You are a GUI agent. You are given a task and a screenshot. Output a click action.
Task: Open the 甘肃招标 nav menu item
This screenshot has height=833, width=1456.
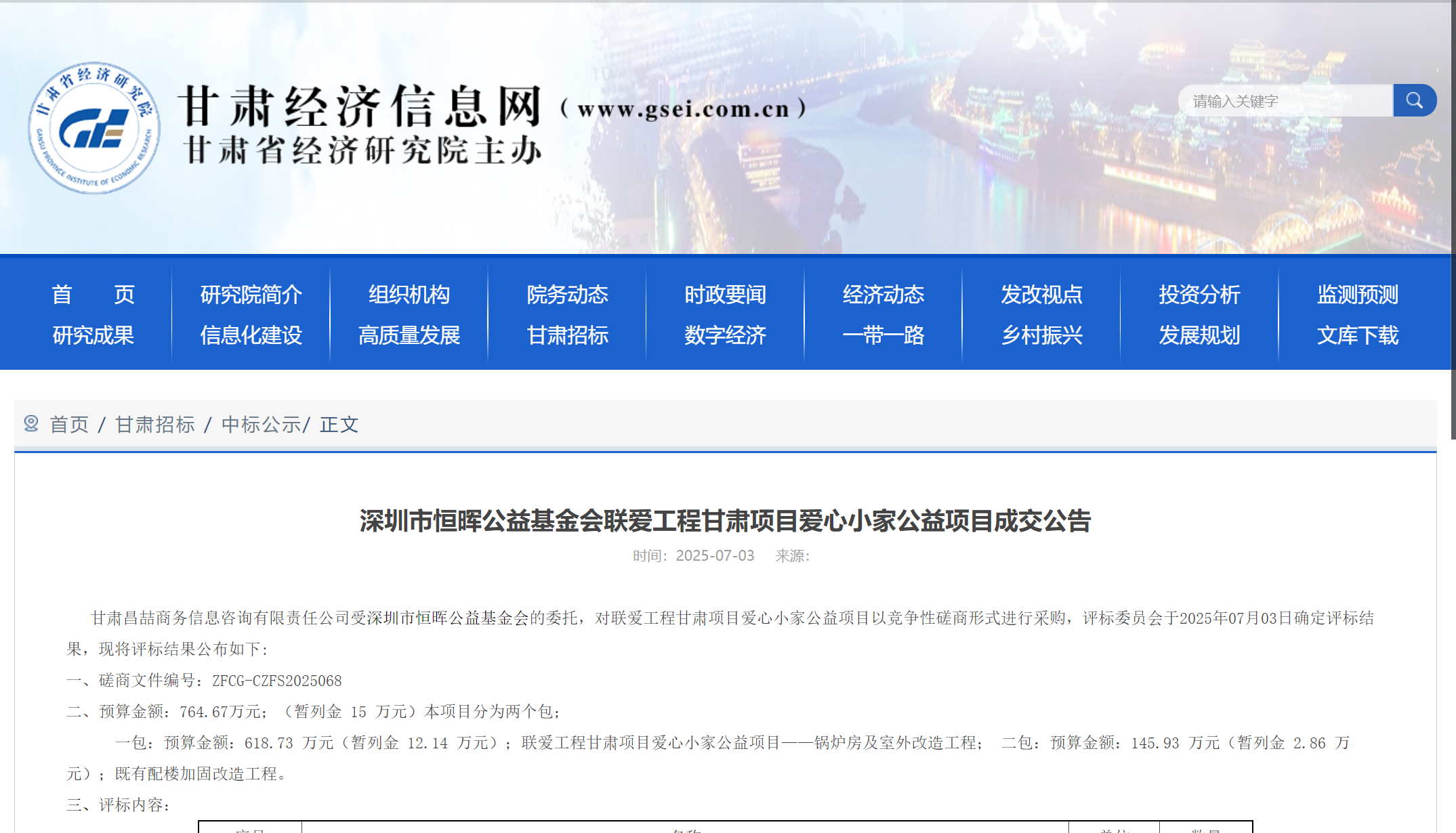pos(568,335)
